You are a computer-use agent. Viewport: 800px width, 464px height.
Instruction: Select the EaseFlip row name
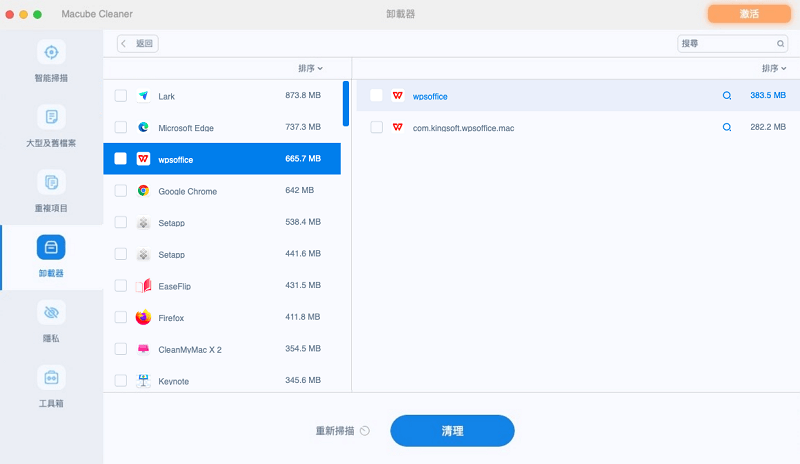pyautogui.click(x=174, y=286)
